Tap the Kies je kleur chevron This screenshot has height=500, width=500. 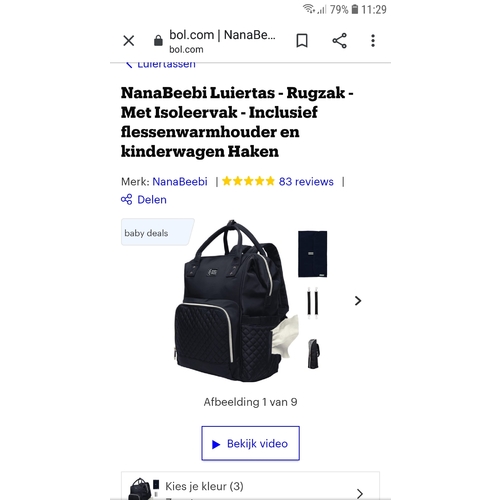[359, 493]
